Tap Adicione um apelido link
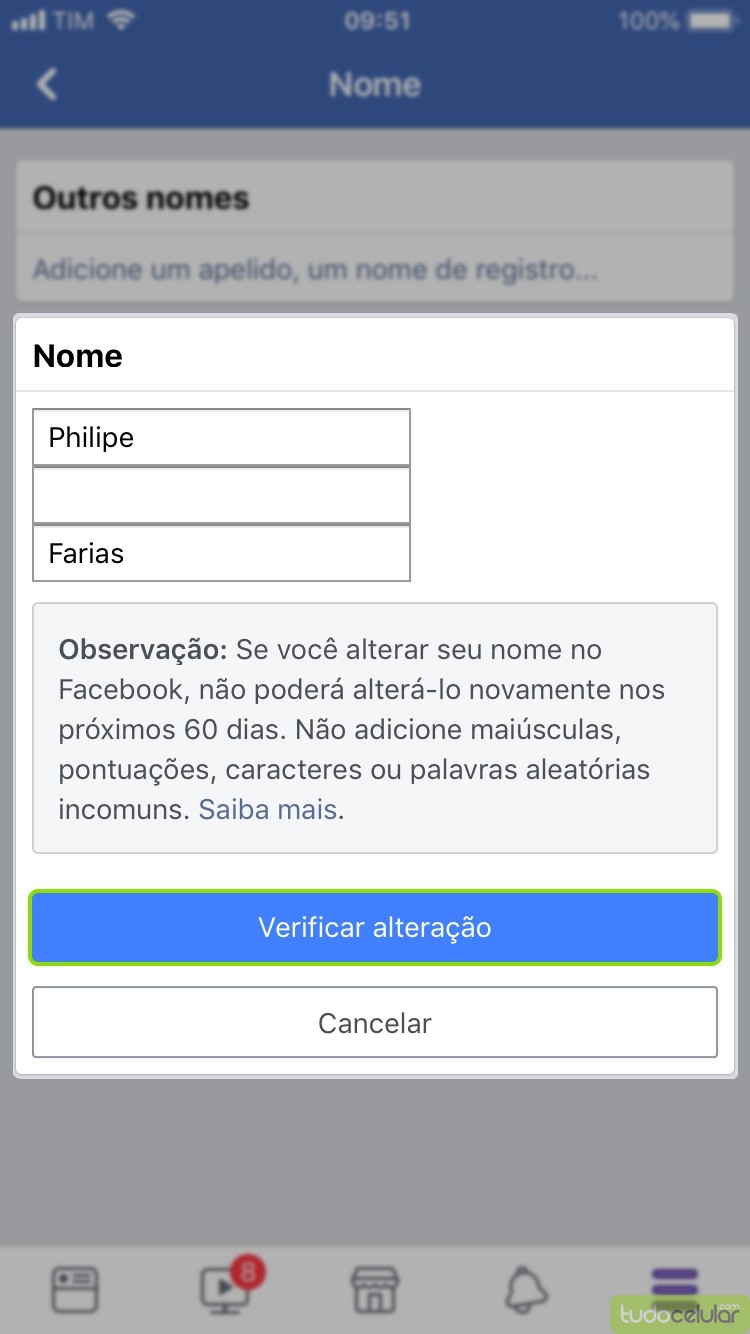This screenshot has width=750, height=1334. coord(315,269)
